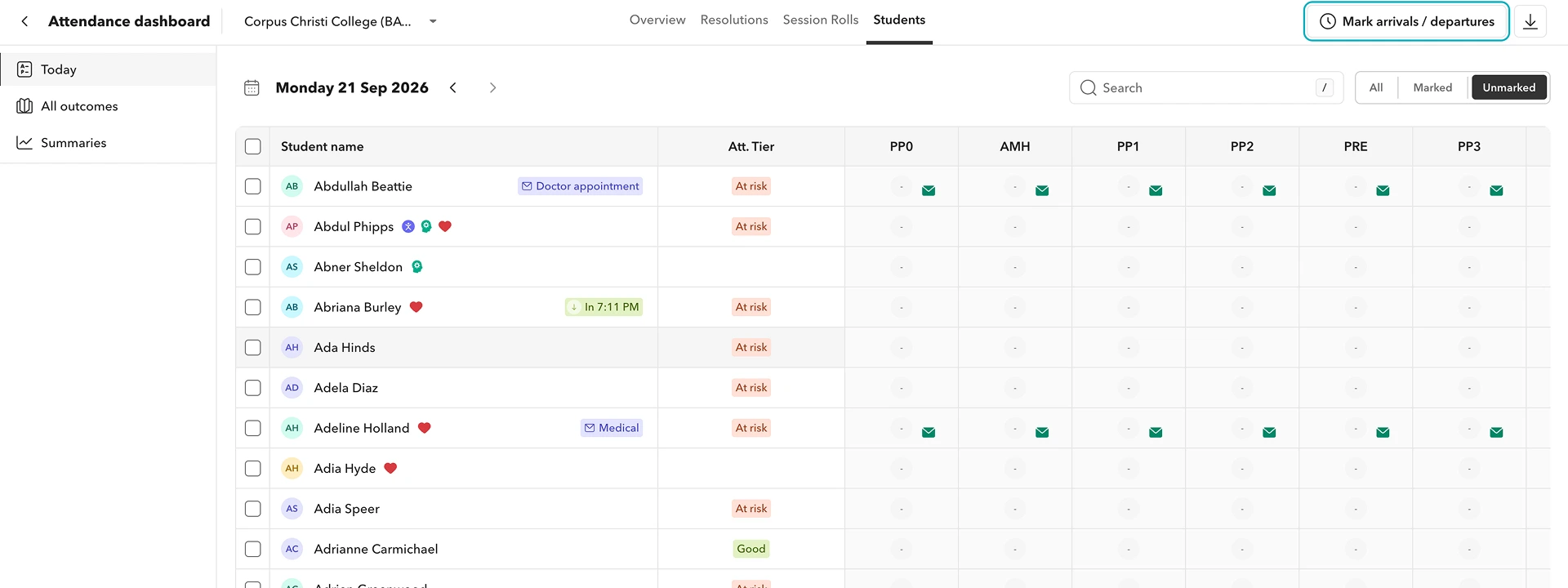1568x588 pixels.
Task: Click the heart icon beside Abriana Burley
Action: pos(416,307)
